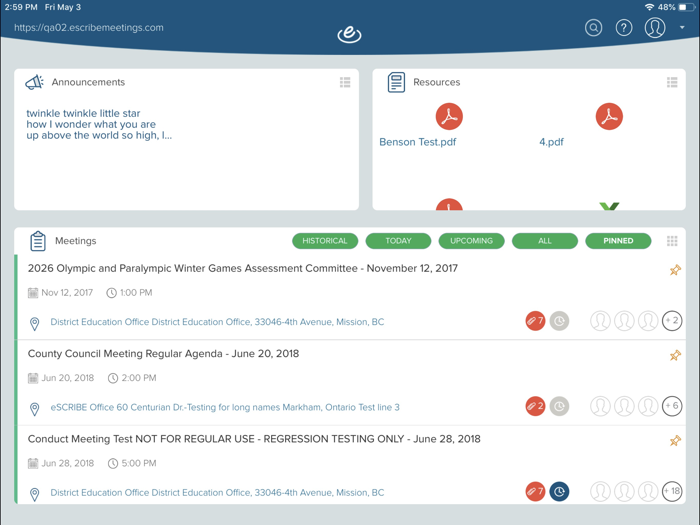
Task: Click the qa02.escribemeetings.com URL text
Action: (88, 28)
